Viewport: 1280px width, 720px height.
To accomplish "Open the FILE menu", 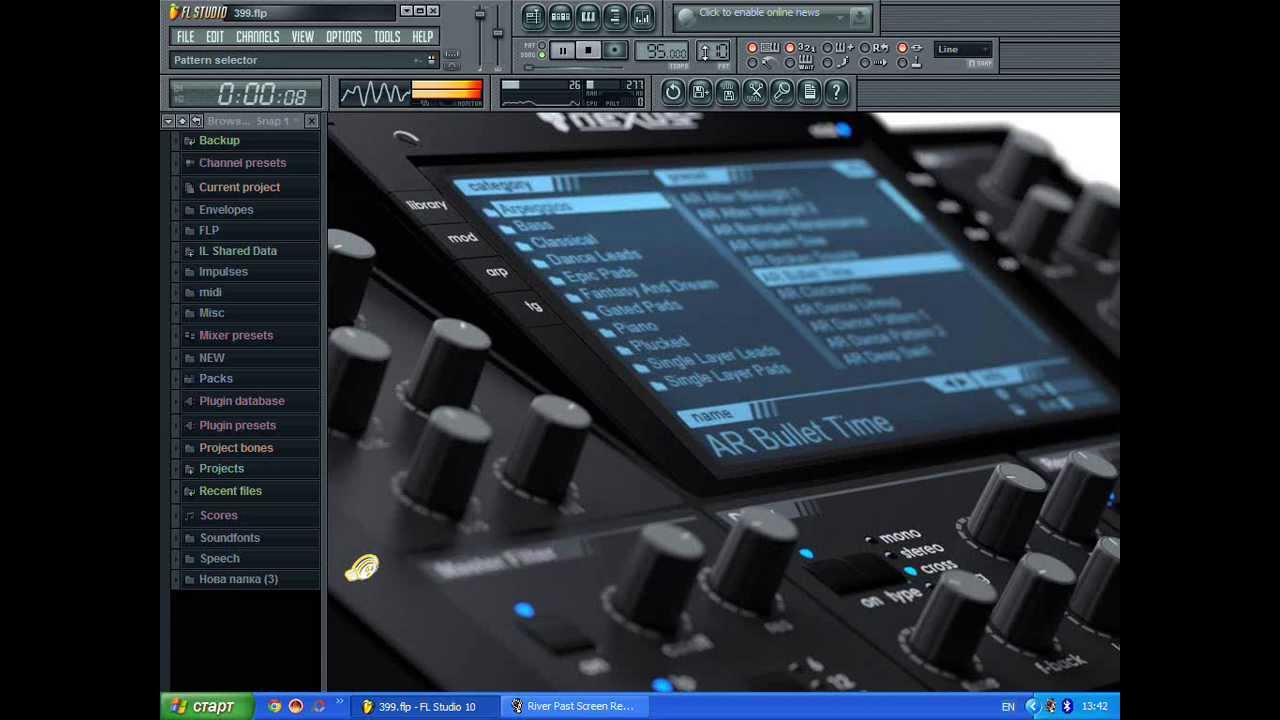I will click(x=186, y=37).
